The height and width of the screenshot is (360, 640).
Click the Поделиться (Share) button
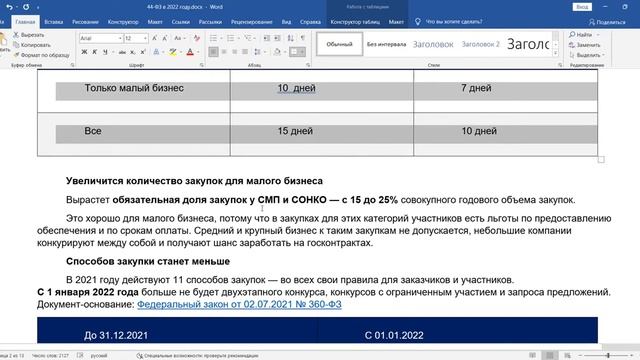coord(607,22)
